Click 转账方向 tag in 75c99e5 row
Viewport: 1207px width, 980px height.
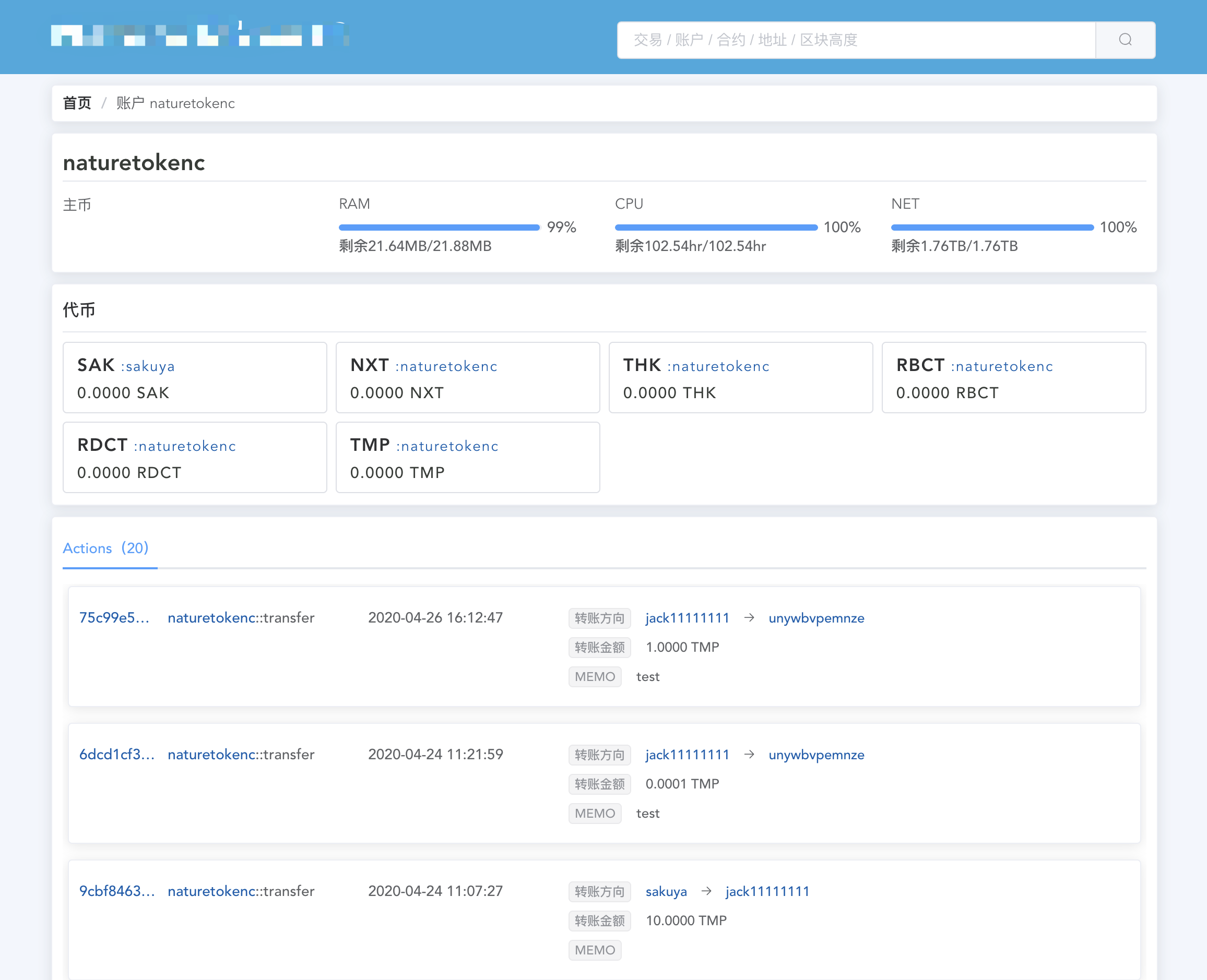tap(599, 618)
